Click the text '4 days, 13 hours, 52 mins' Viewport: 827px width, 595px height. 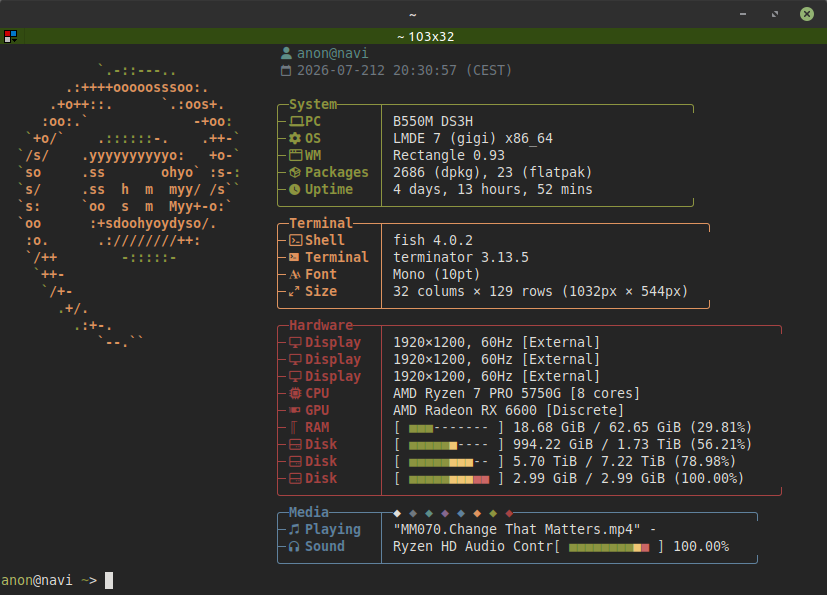click(x=493, y=189)
